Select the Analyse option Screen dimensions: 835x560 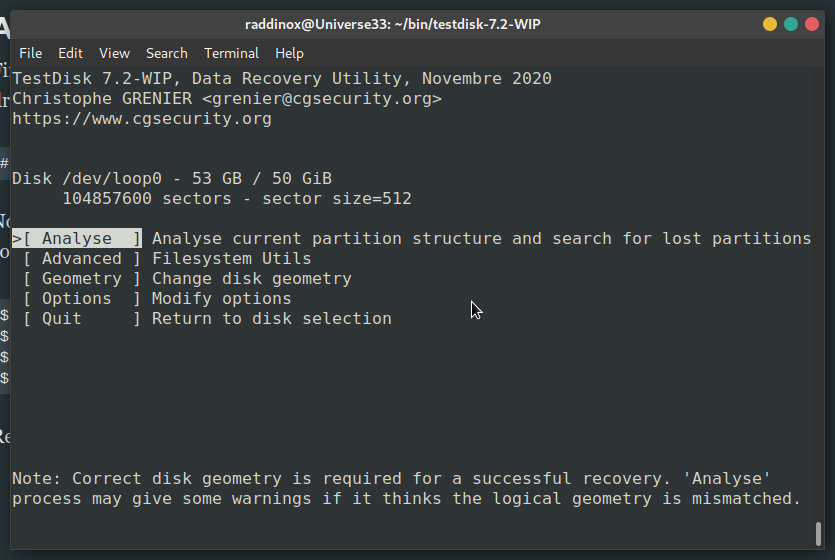(77, 238)
